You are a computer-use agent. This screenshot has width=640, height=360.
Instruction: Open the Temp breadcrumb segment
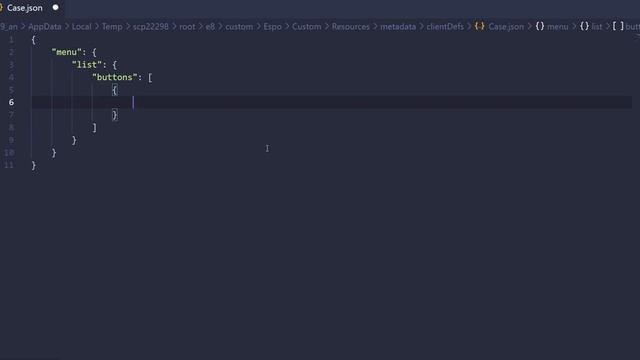[112, 27]
